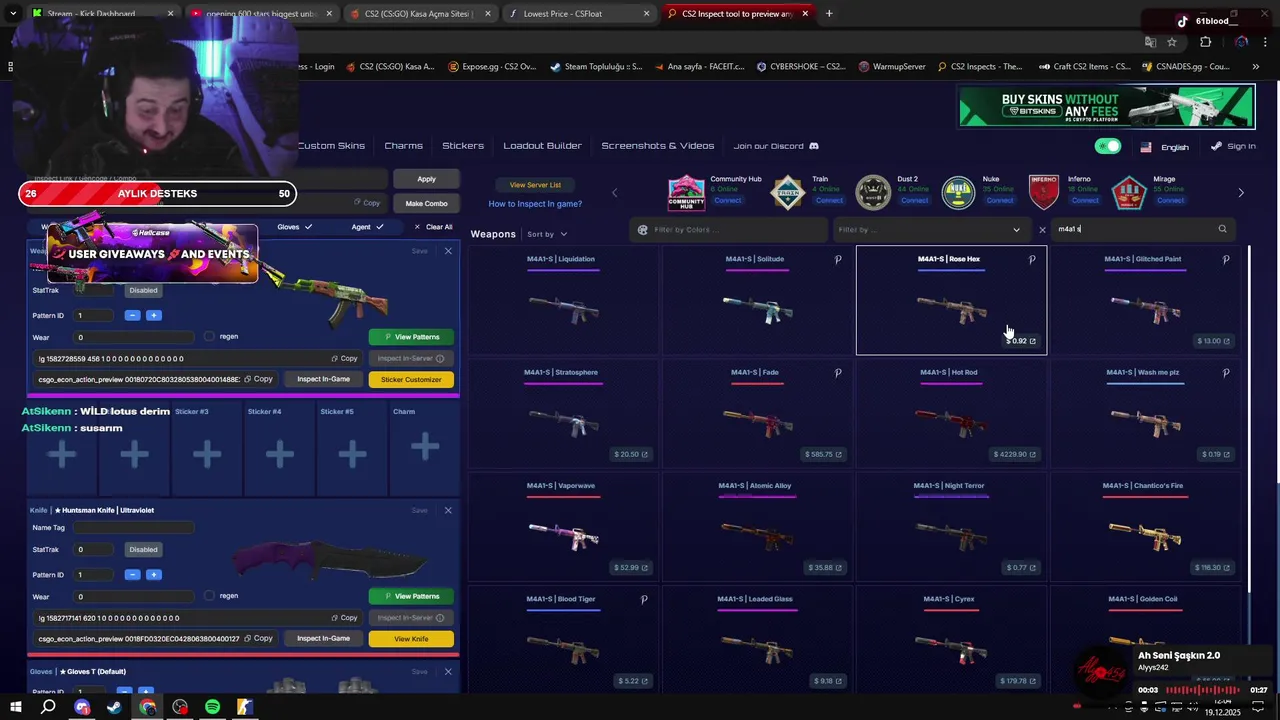
Task: Click the pattern icon on Wash me plz card
Action: pos(1226,372)
